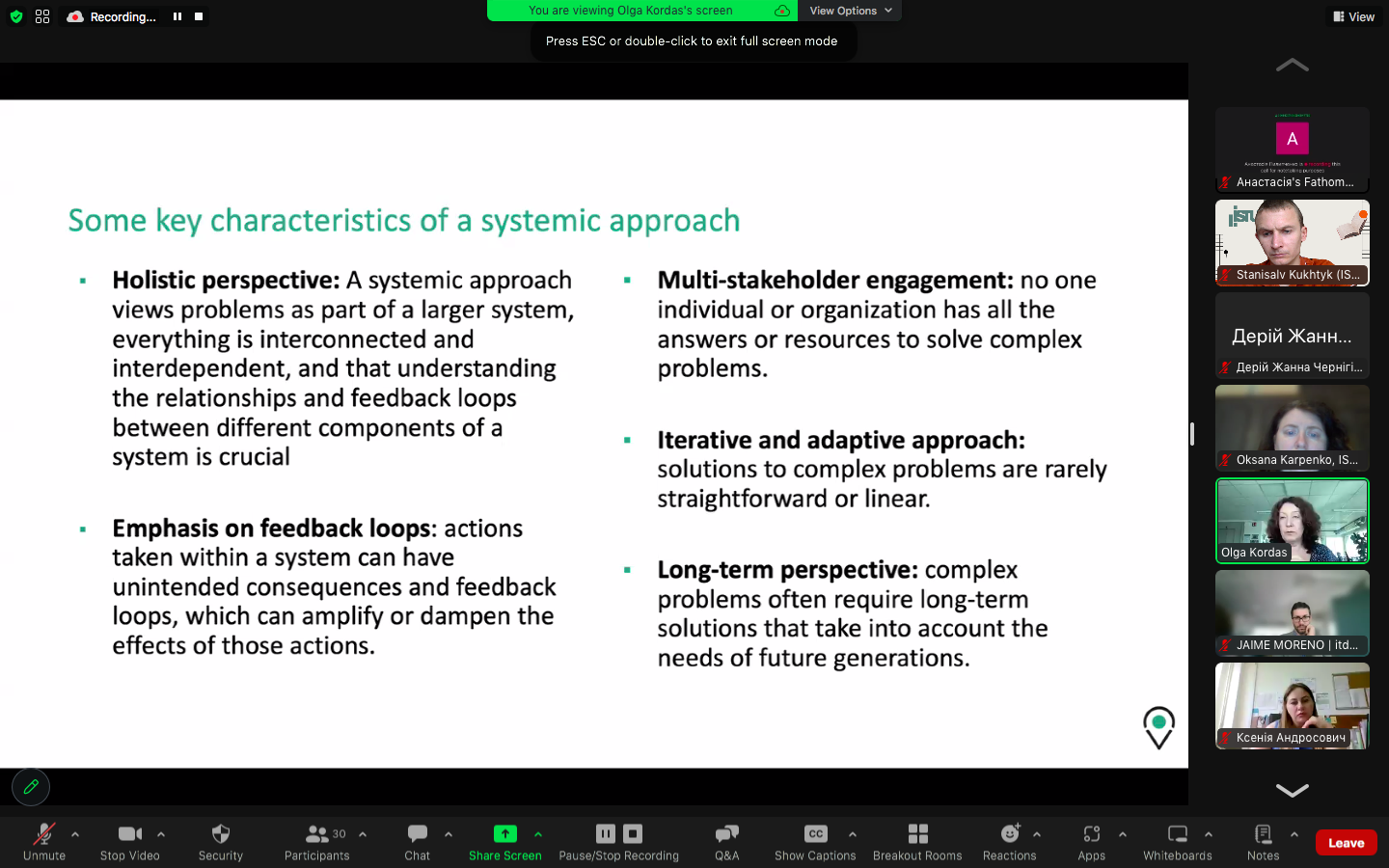The width and height of the screenshot is (1389, 868).
Task: Expand Share Screen options arrow
Action: pos(538,834)
